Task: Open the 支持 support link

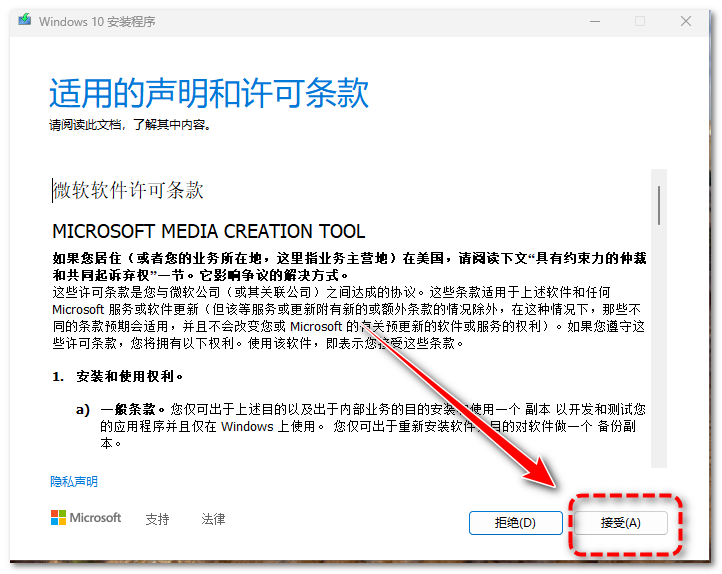Action: 157,519
